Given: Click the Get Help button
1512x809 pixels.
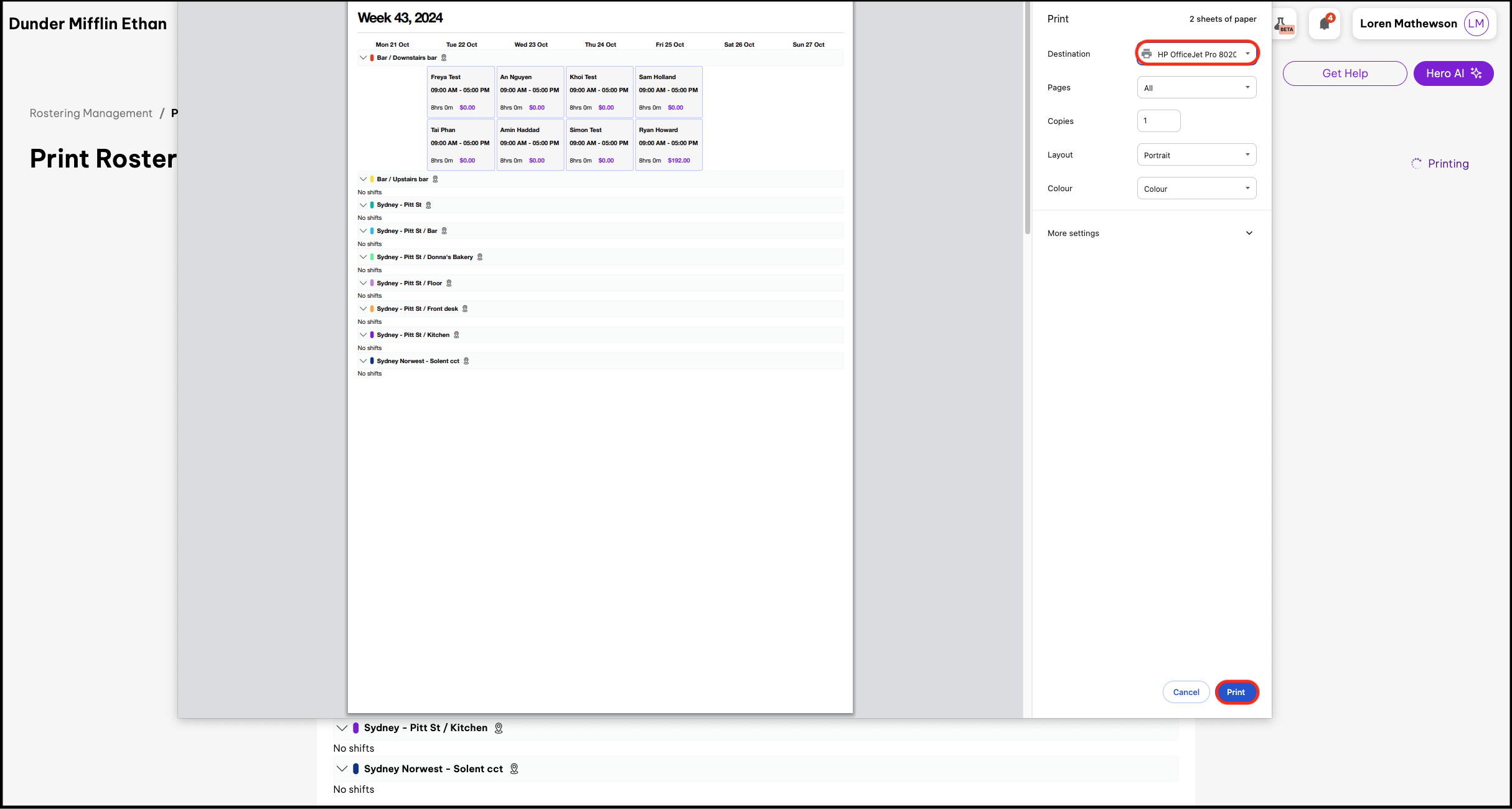Looking at the screenshot, I should pyautogui.click(x=1345, y=73).
